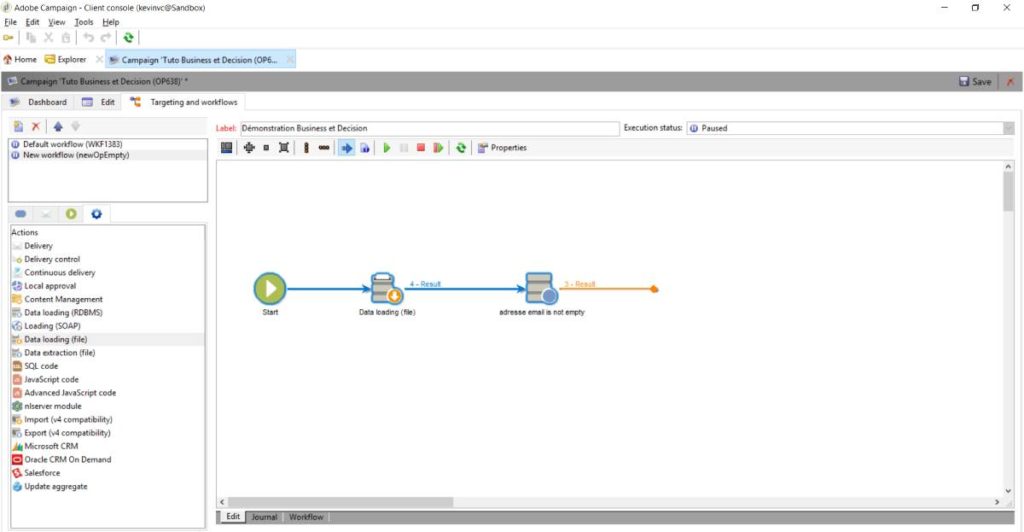Image resolution: width=1024 pixels, height=532 pixels.
Task: Switch to the gear actions palette tab
Action: pos(97,214)
